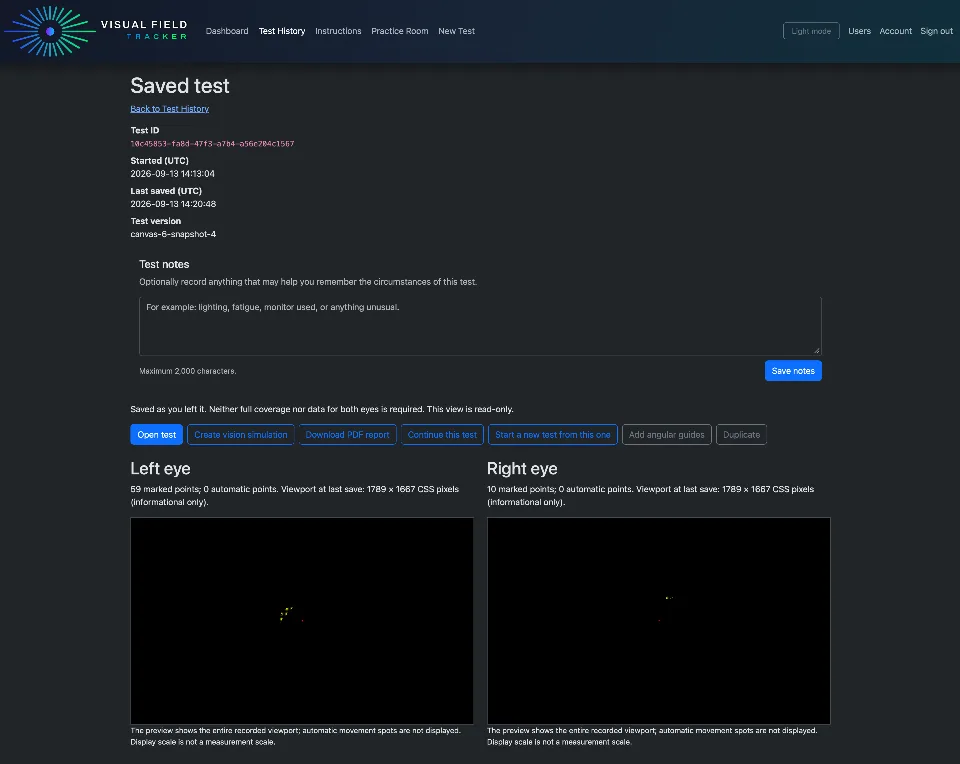Screen dimensions: 960x764
Task: Go to Test History in navigation
Action: pyautogui.click(x=282, y=31)
